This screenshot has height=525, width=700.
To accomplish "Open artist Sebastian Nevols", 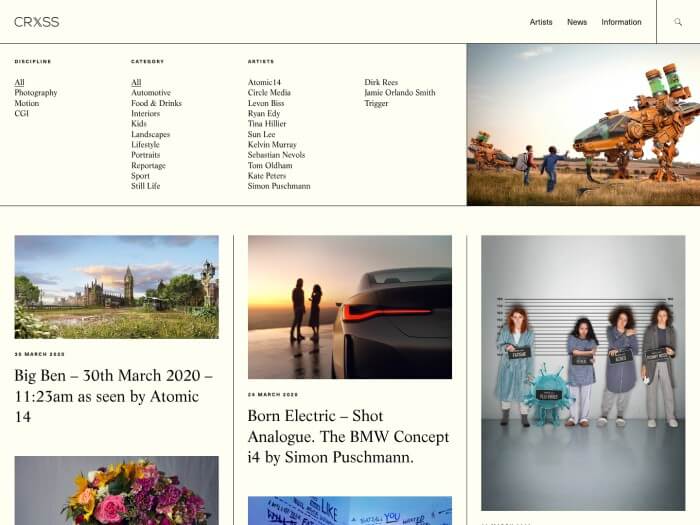I will coord(276,155).
